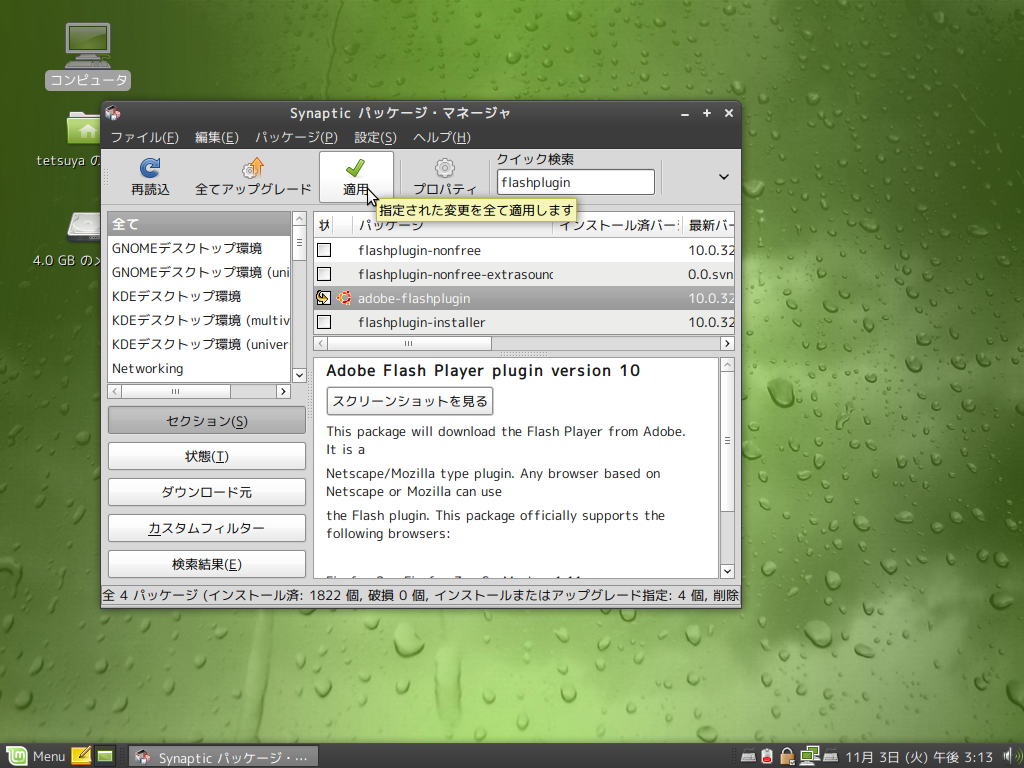
Task: Click the Synaptic icon in the window title bar
Action: (113, 113)
